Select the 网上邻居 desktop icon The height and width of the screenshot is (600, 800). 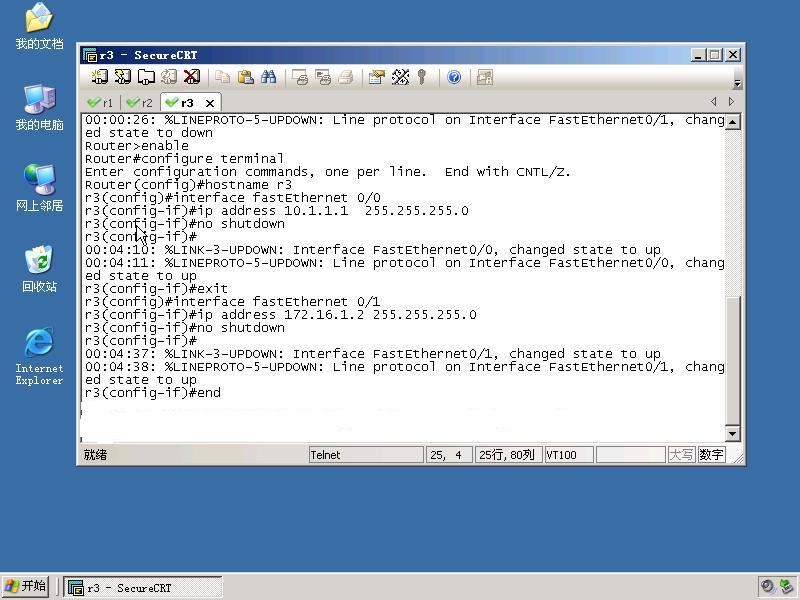[39, 188]
